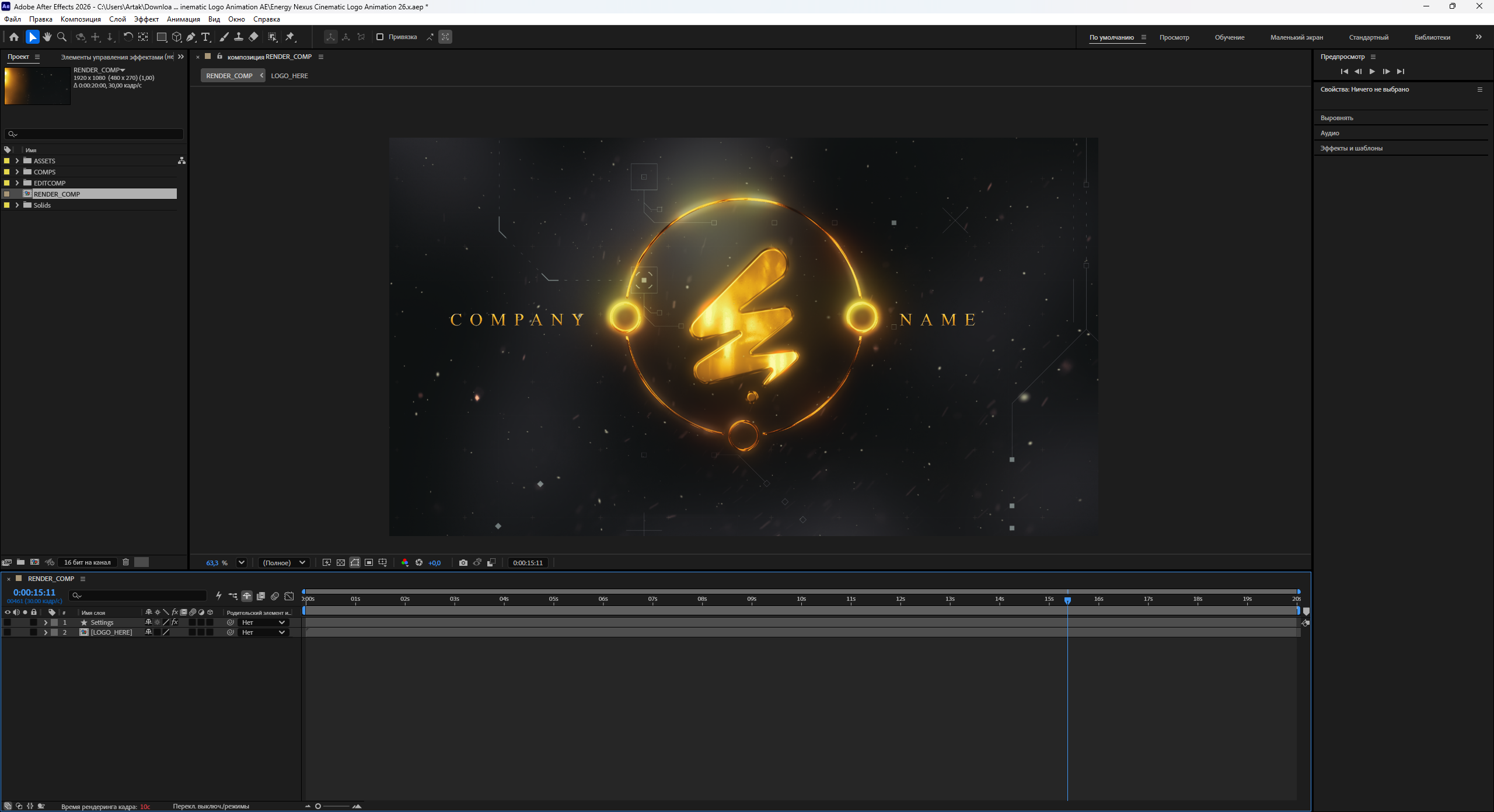The image size is (1494, 812).
Task: Toggle visibility of the LOGO_HERE layer
Action: click(x=7, y=632)
